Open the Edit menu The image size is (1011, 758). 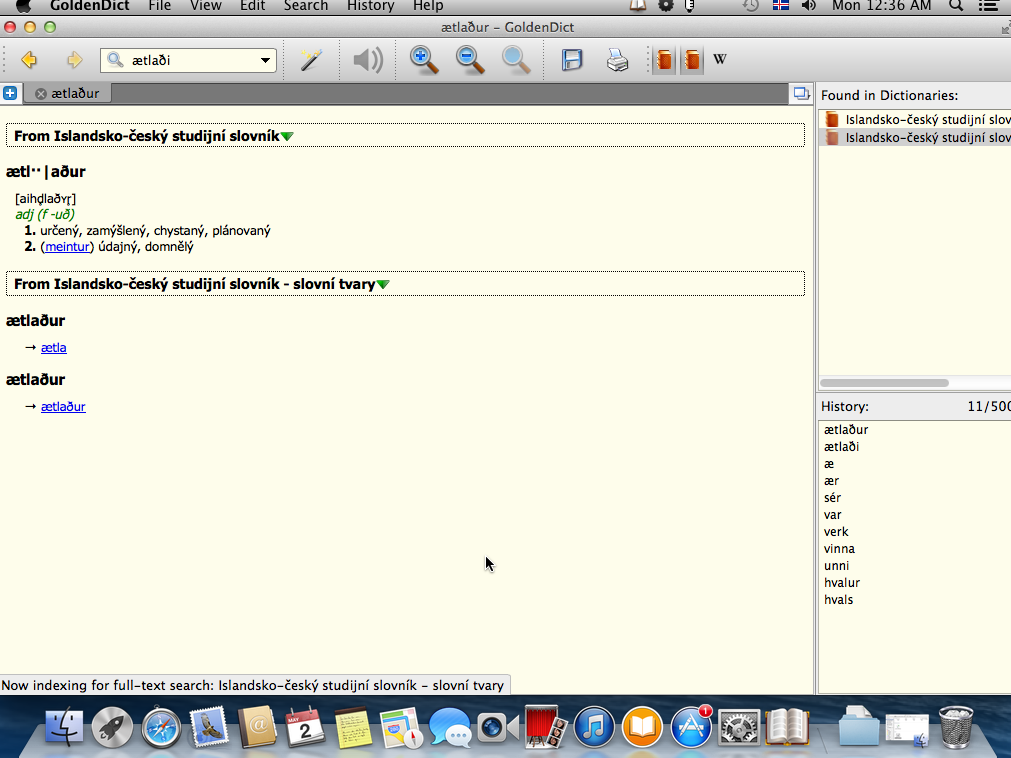click(x=252, y=6)
